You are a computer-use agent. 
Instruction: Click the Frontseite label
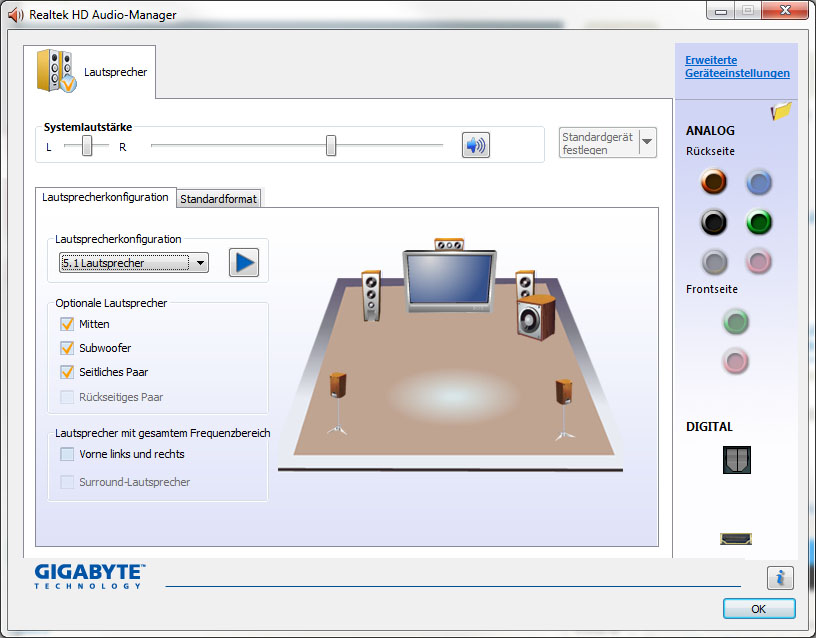pyautogui.click(x=711, y=289)
